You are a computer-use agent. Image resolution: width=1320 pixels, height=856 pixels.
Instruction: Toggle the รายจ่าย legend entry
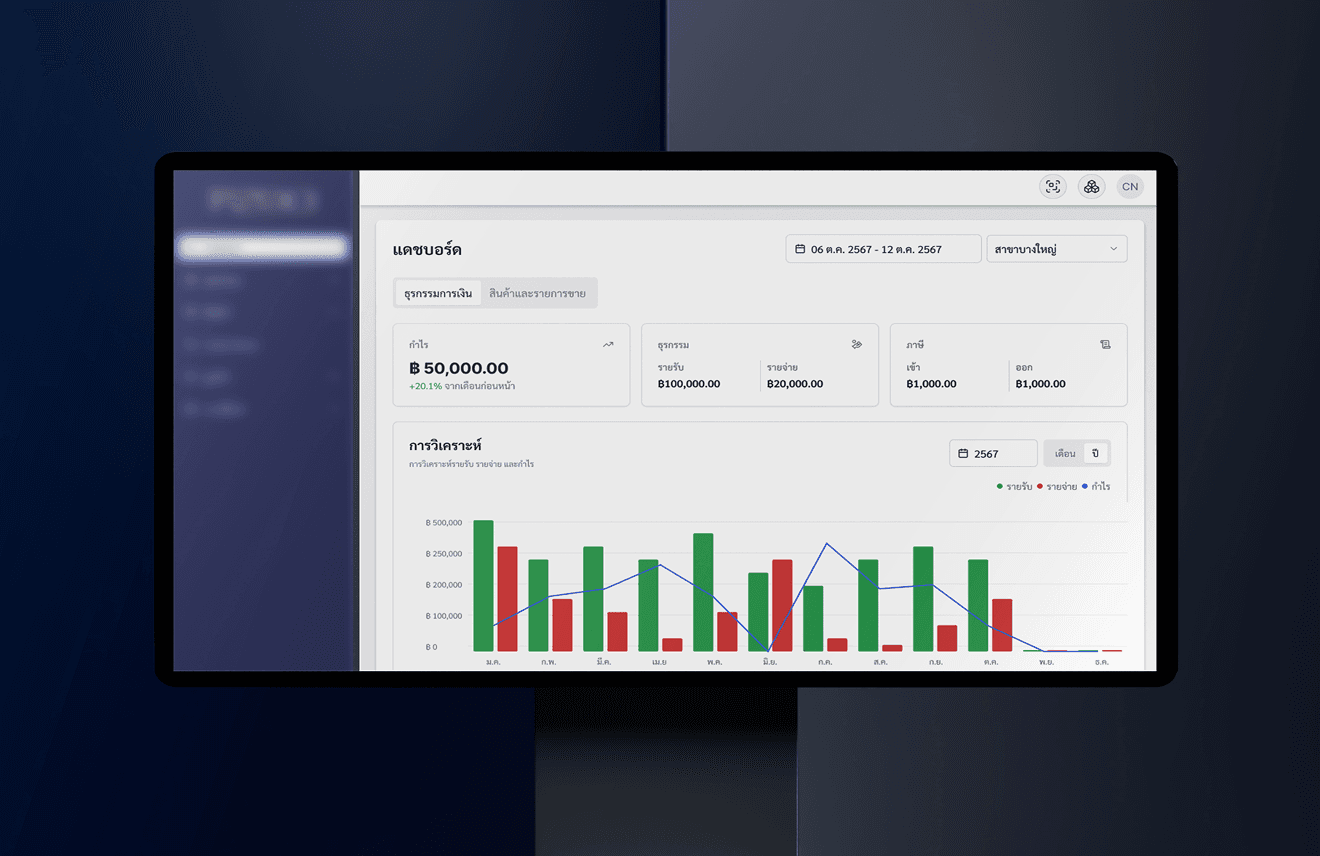pyautogui.click(x=1056, y=487)
